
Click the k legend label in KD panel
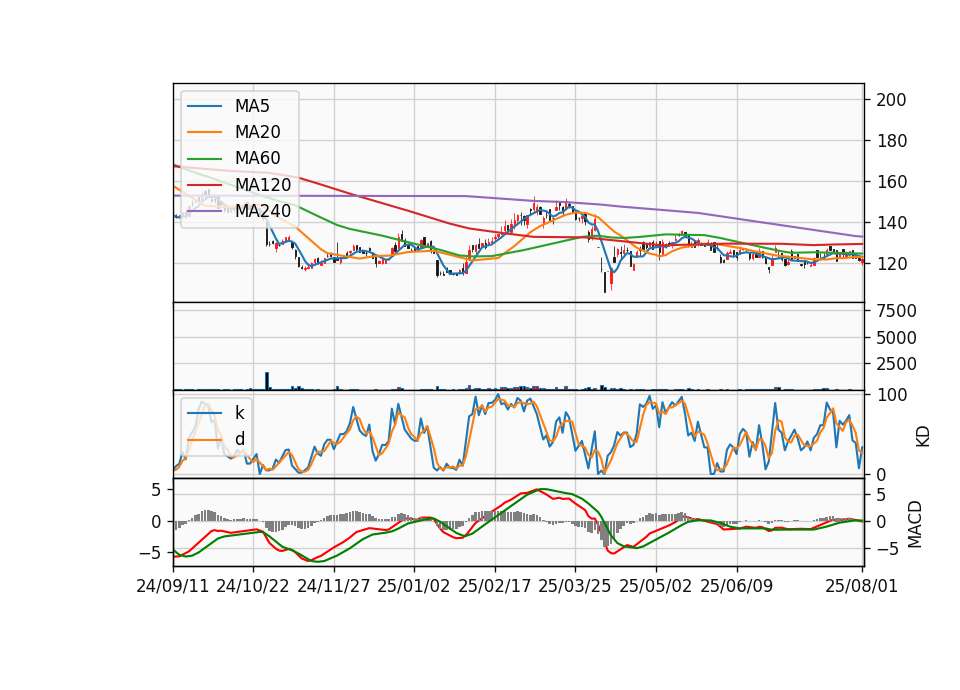[x=239, y=413]
